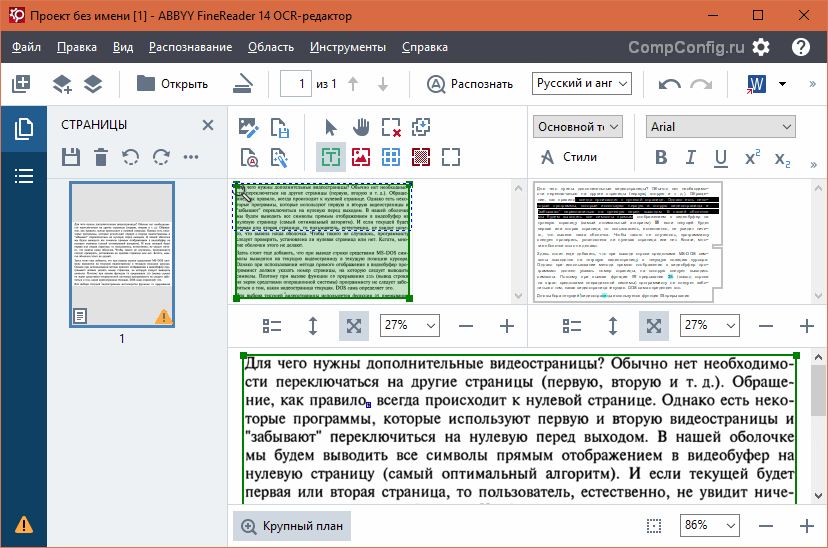Toggle underline text formatting

720,157
